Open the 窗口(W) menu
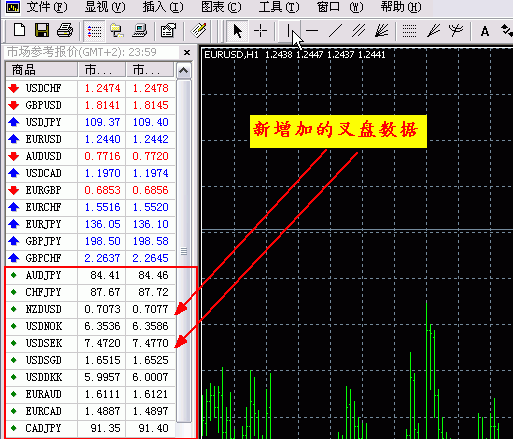Screen dimensions: 513x439 pyautogui.click(x=340, y=7)
